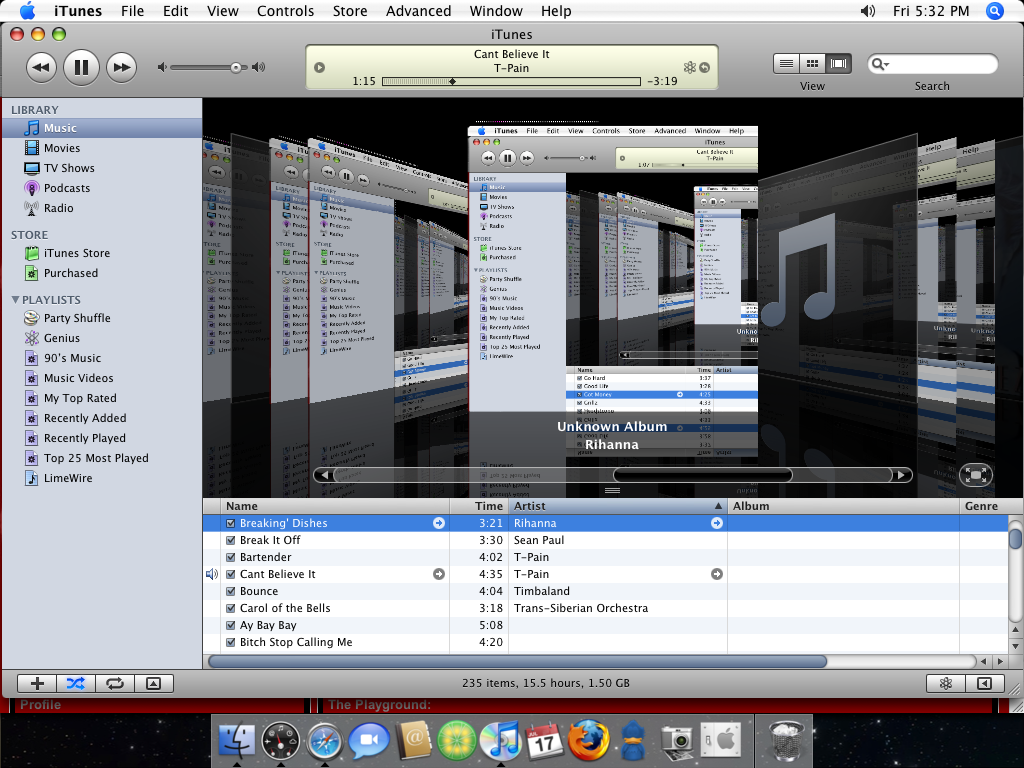The height and width of the screenshot is (768, 1024).
Task: Uncheck the Bartender song
Action: pos(231,557)
